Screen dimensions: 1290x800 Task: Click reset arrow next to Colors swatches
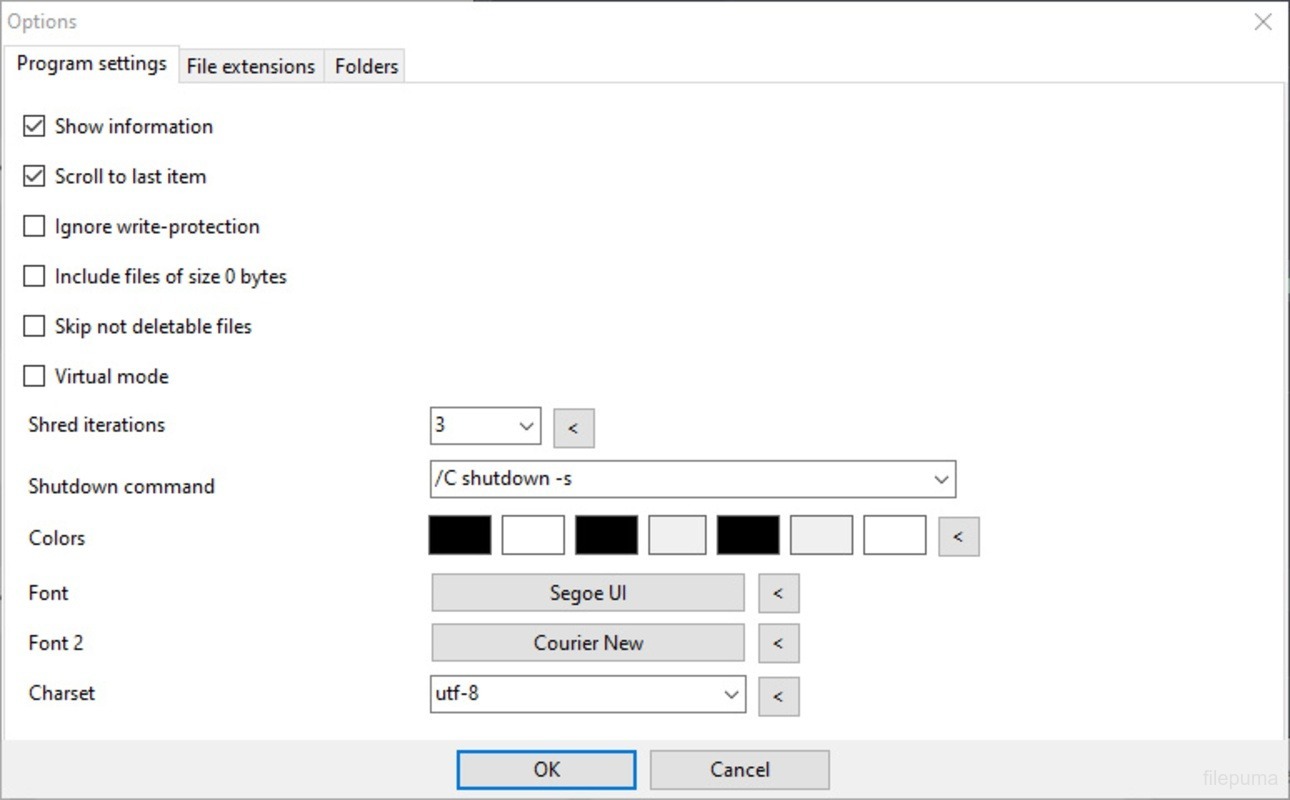pos(958,537)
